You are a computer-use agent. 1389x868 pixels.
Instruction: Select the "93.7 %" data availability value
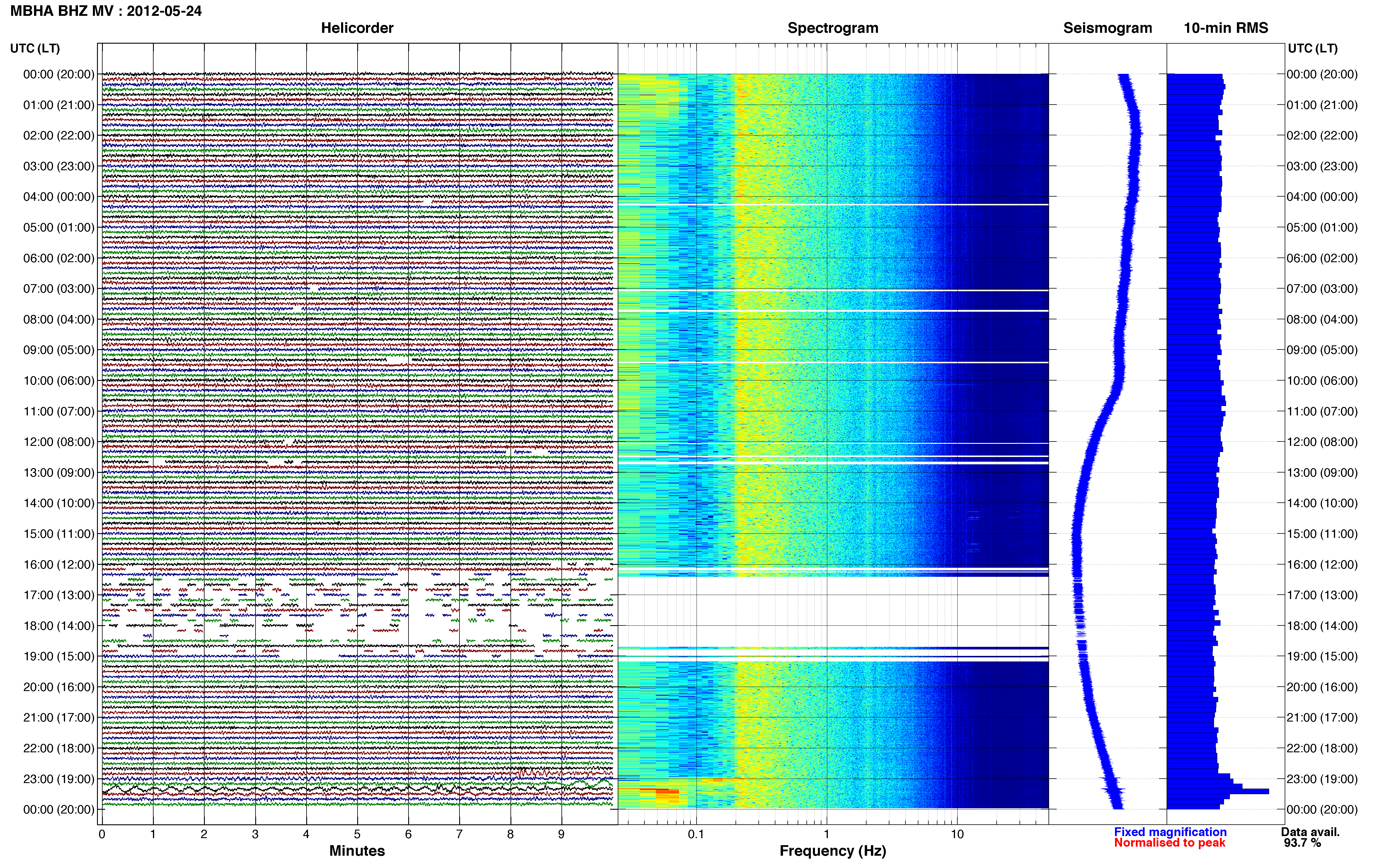1302,843
